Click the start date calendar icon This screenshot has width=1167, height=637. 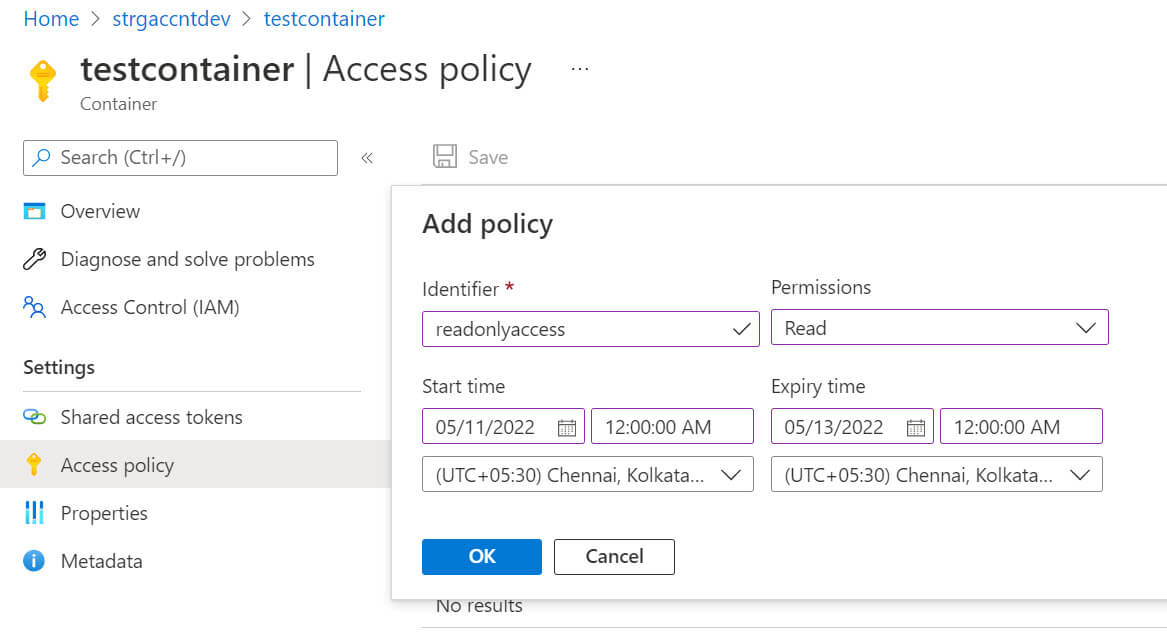pos(566,427)
